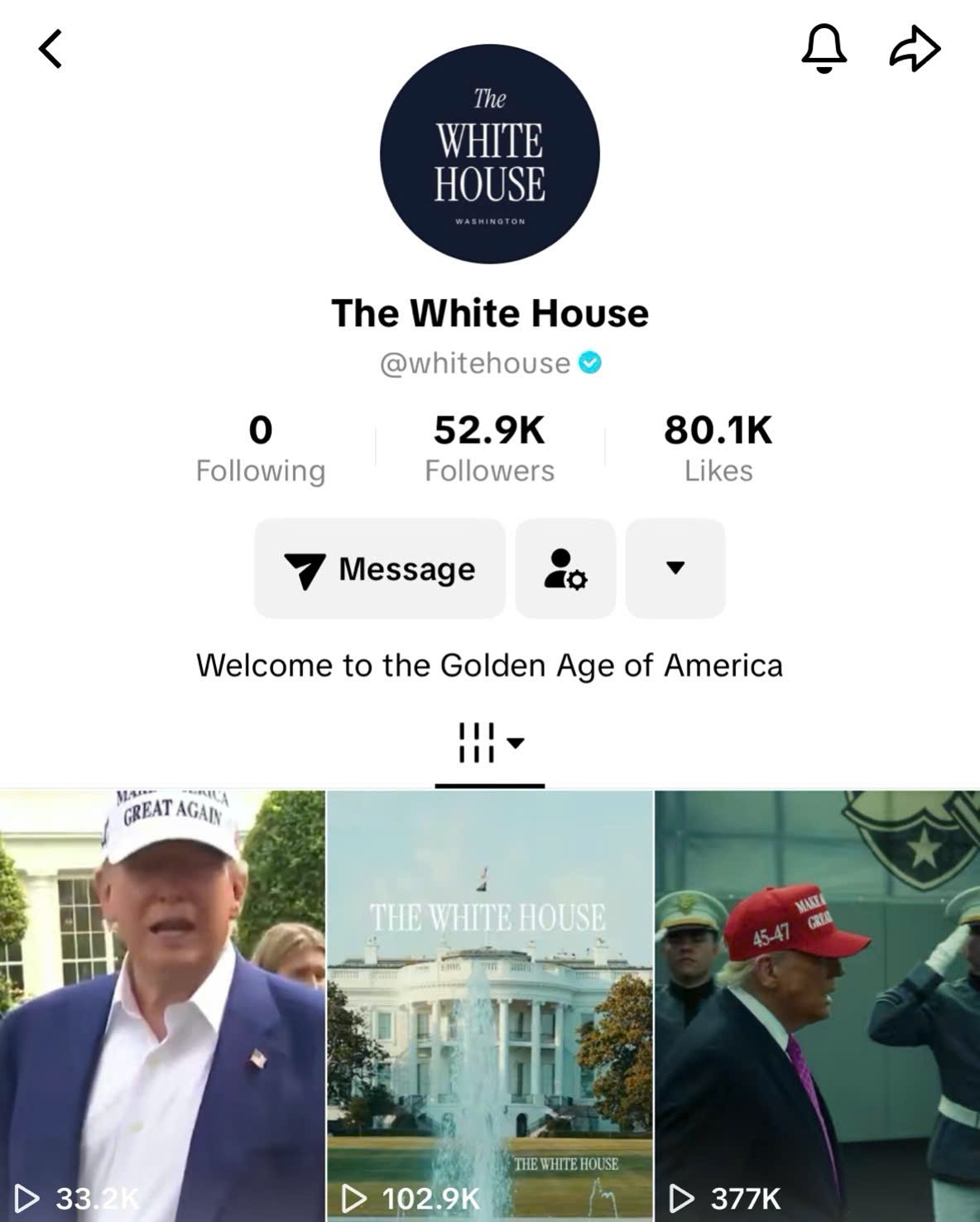Tap the paper plane Message icon
This screenshot has width=980, height=1222.
tap(305, 570)
